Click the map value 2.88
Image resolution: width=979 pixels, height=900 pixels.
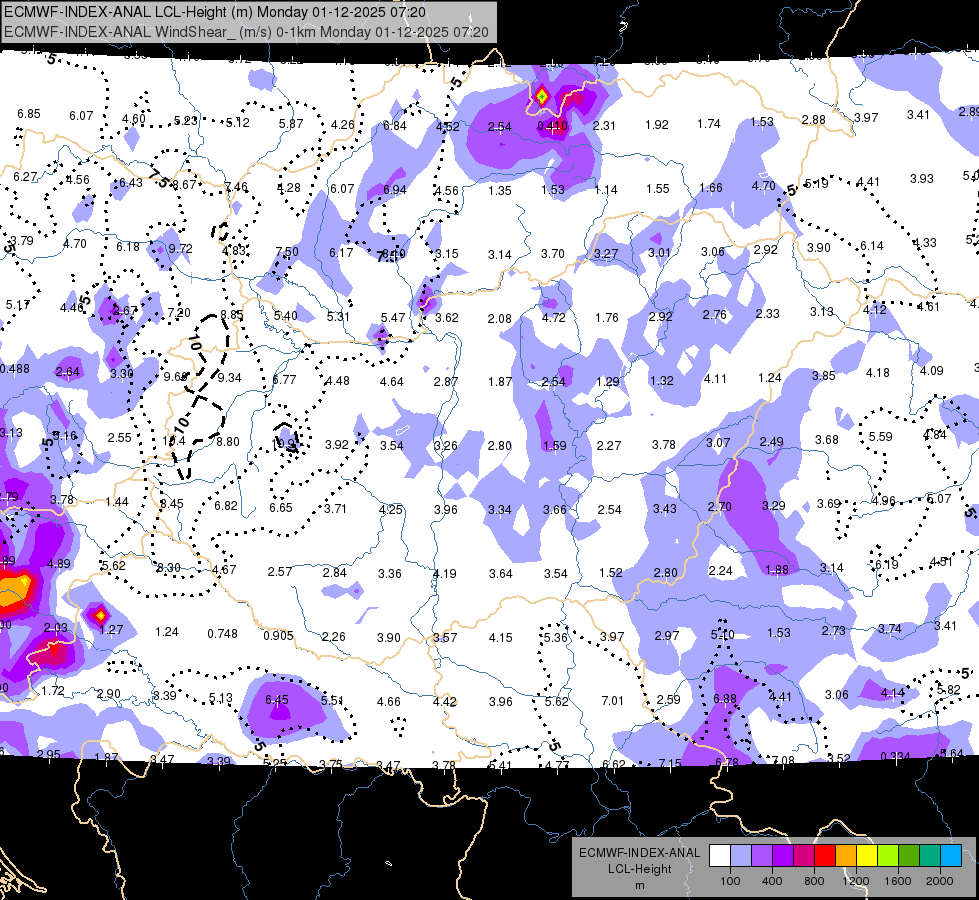point(814,119)
